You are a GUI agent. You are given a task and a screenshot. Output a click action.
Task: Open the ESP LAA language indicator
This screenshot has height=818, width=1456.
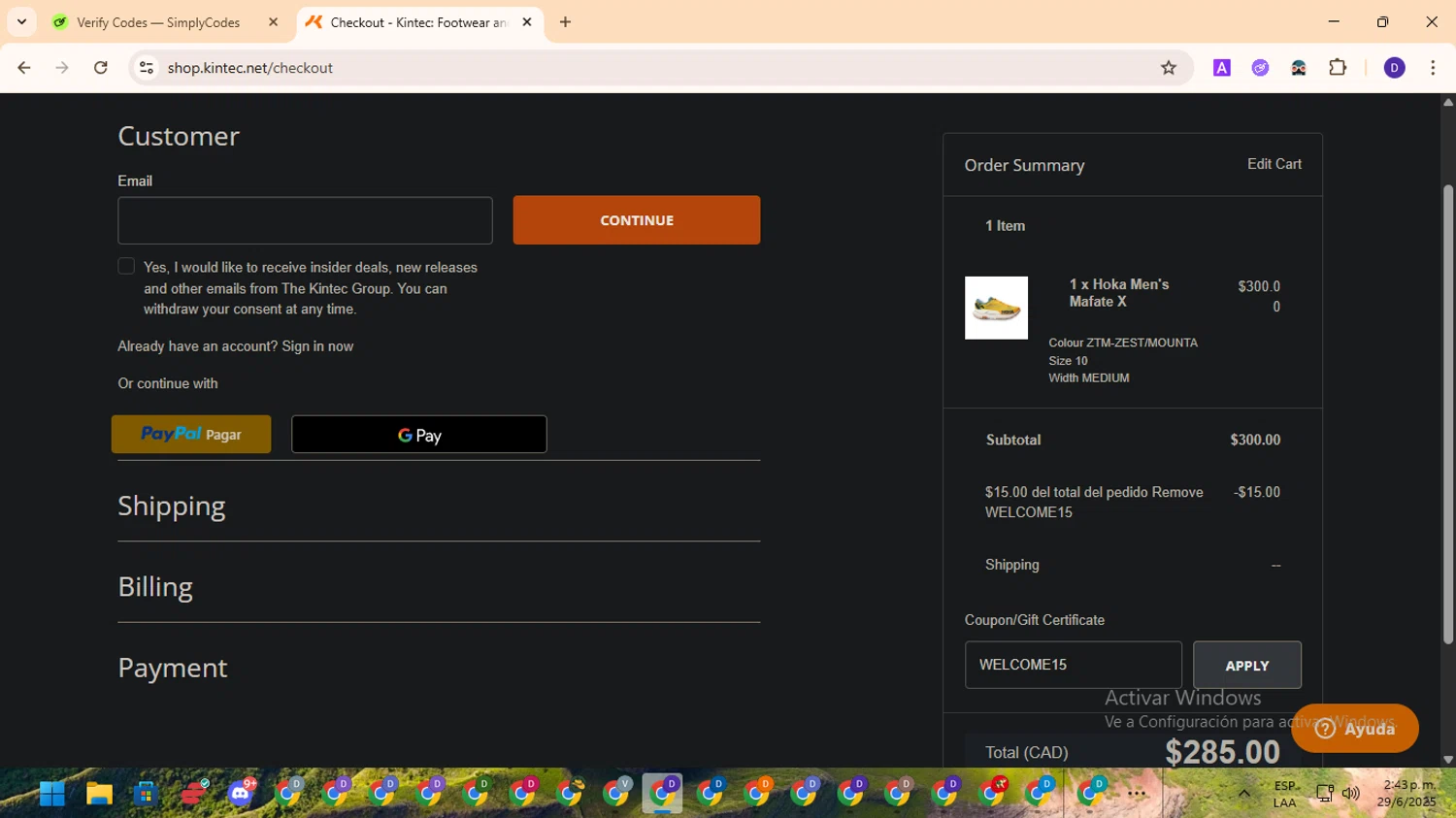click(x=1285, y=794)
